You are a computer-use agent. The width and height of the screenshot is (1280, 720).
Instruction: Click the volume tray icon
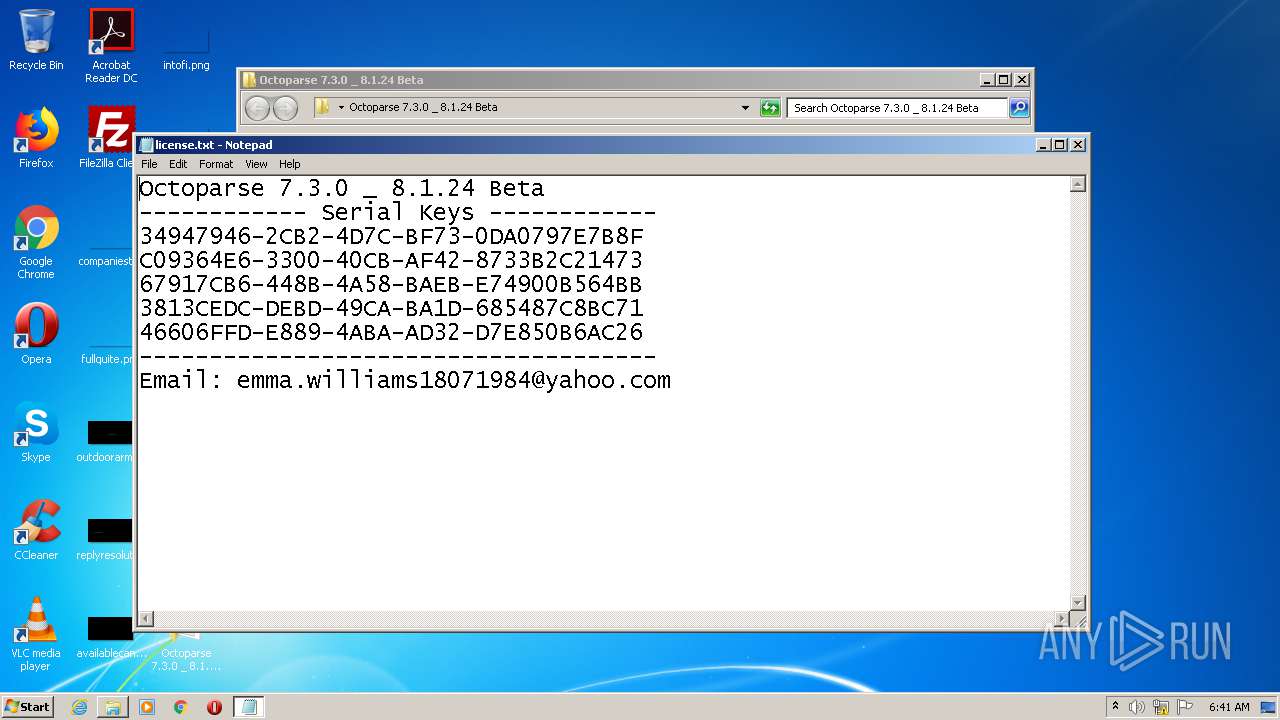coord(1137,707)
